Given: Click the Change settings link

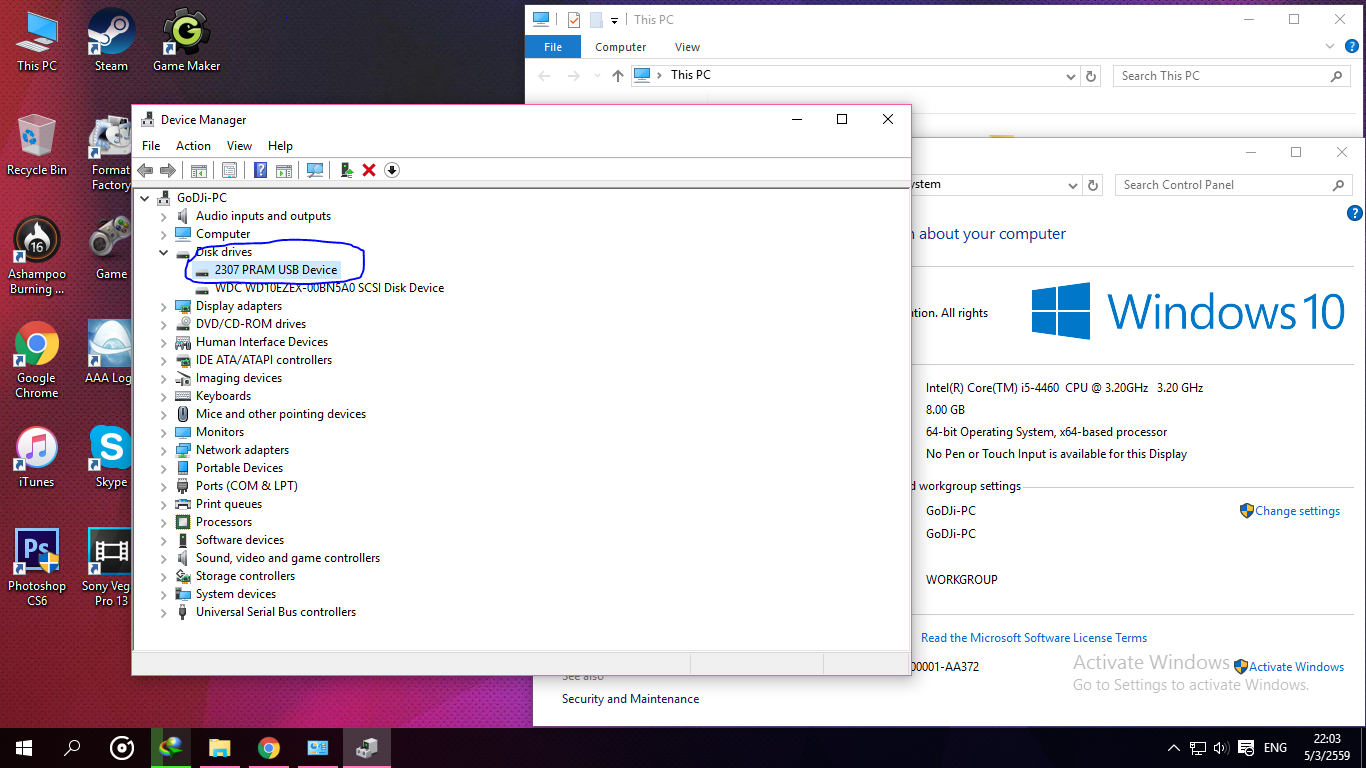Looking at the screenshot, I should (1297, 511).
